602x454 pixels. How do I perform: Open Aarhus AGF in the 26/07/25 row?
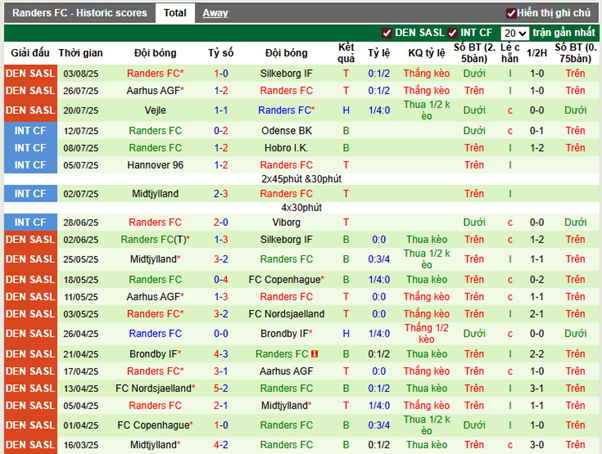pos(155,91)
